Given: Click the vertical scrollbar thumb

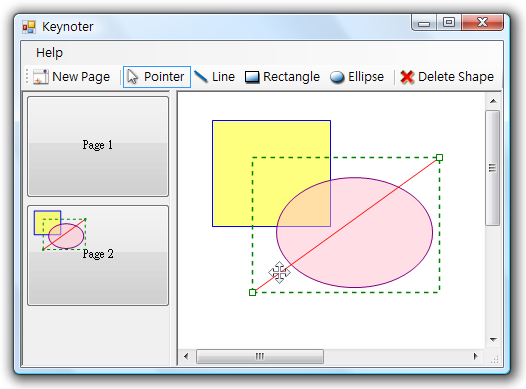Looking at the screenshot, I should point(492,168).
